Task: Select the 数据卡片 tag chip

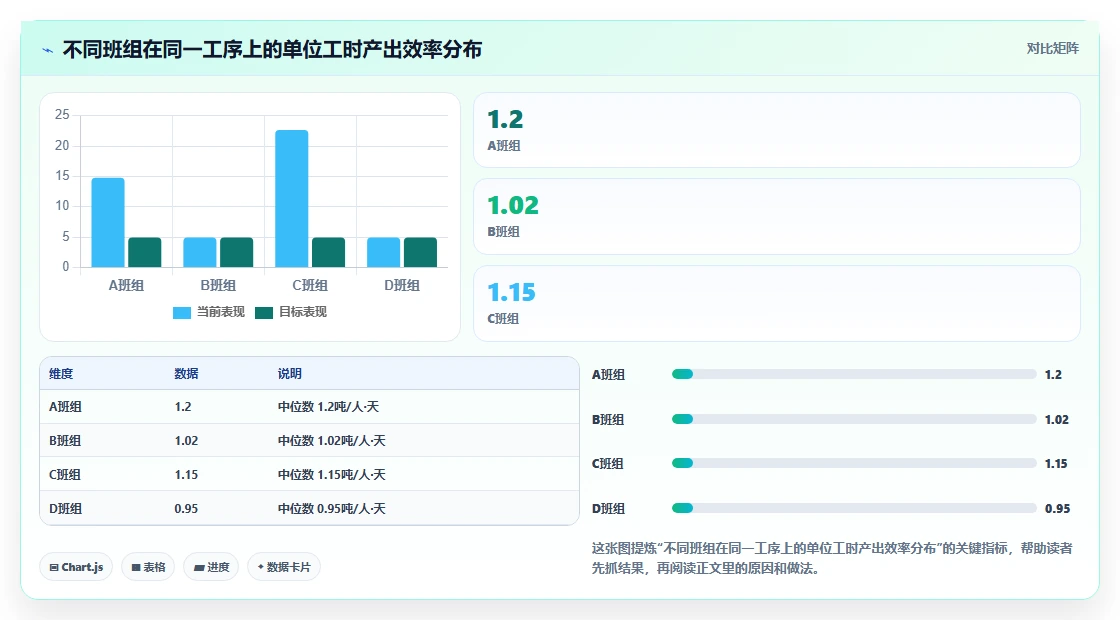Action: 284,567
